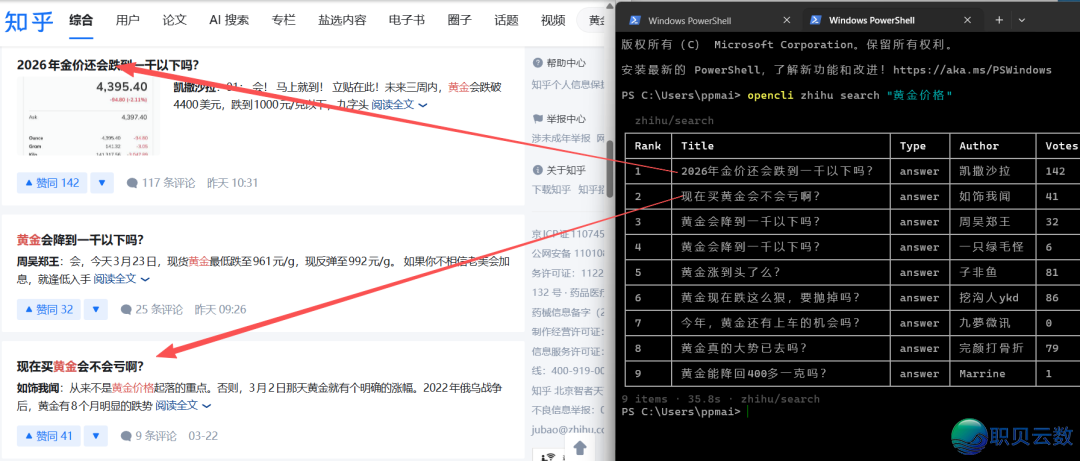Open a new terminal tab

click(x=999, y=20)
